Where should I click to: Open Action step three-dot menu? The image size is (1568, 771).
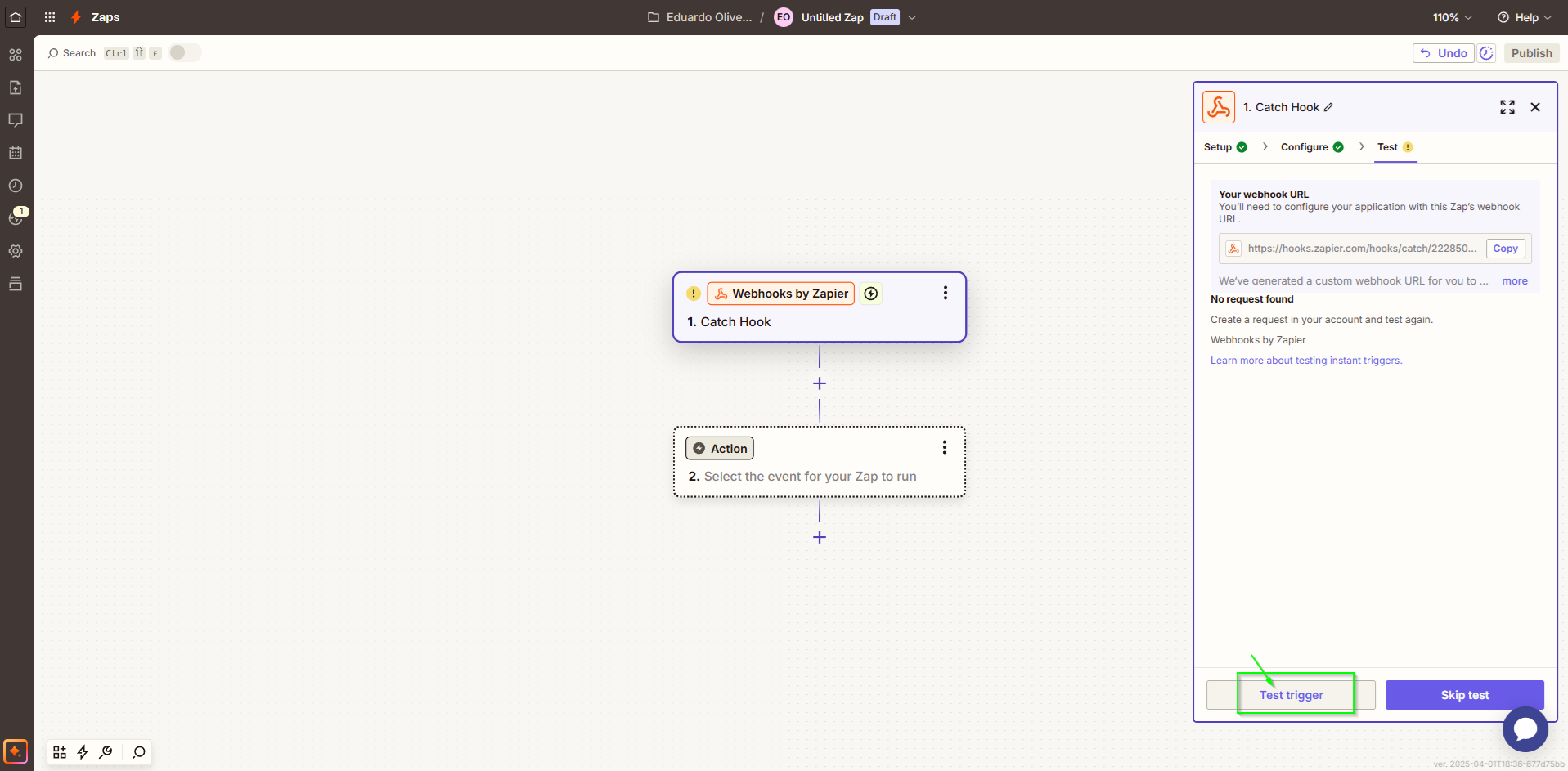click(x=945, y=447)
